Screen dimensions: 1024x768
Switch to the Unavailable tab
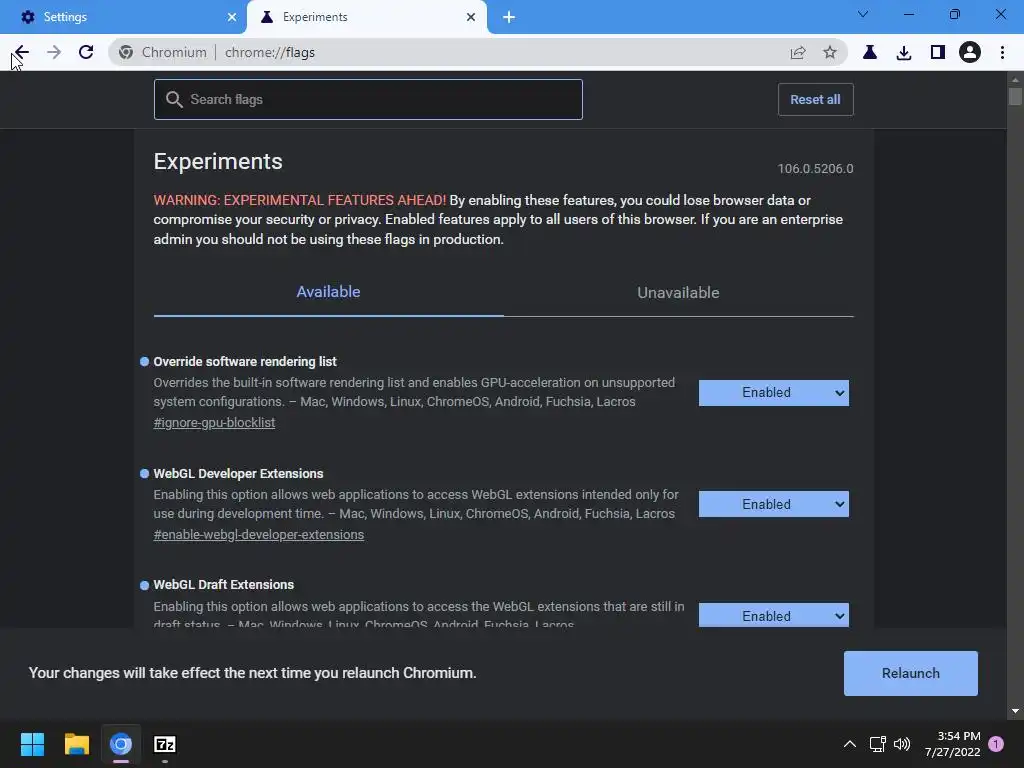pos(679,293)
